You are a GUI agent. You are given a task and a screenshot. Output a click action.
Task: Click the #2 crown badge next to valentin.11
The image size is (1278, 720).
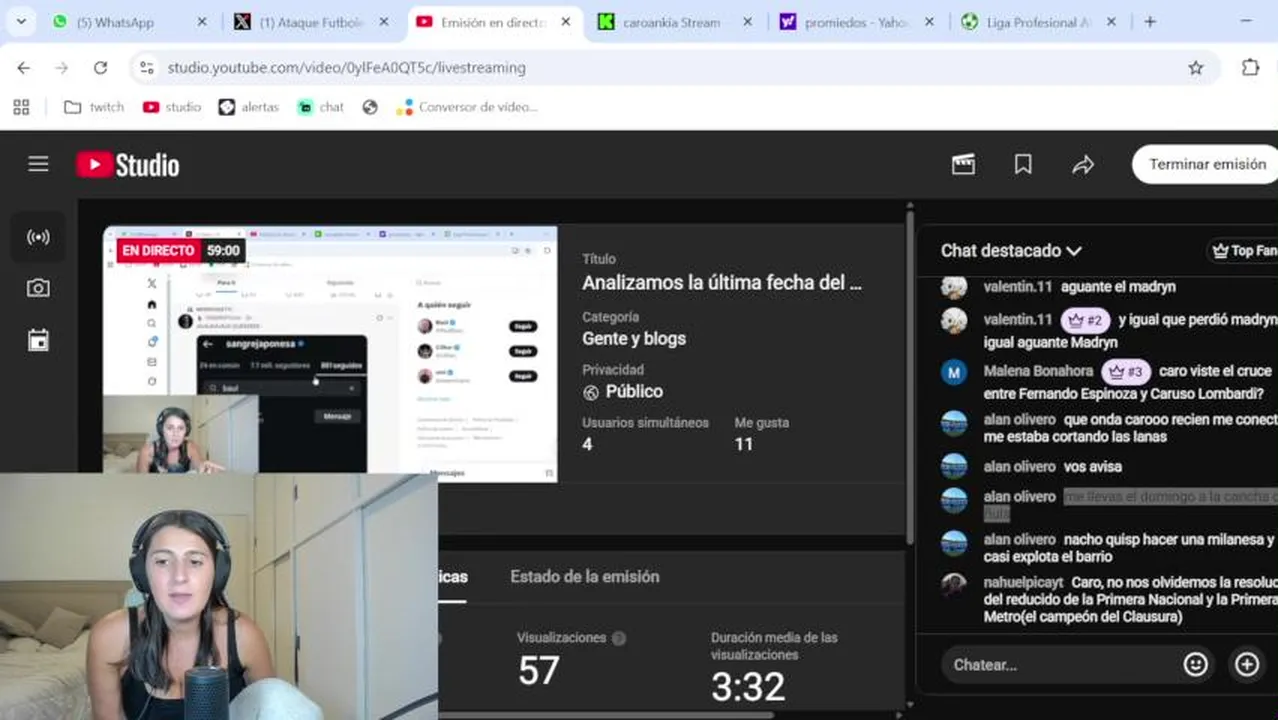tap(1085, 320)
